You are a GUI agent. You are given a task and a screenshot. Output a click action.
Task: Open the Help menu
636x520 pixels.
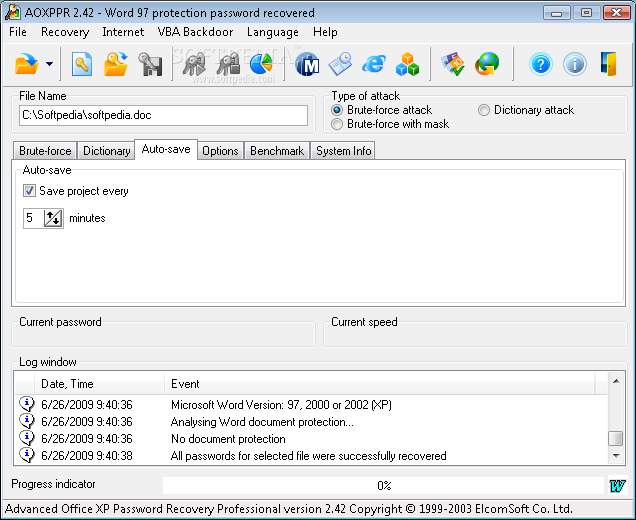325,32
